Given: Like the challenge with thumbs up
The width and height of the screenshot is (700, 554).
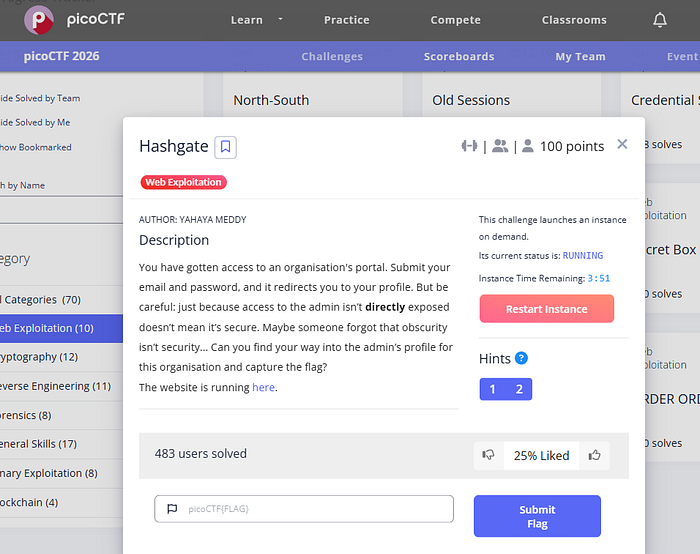Looking at the screenshot, I should (x=594, y=455).
